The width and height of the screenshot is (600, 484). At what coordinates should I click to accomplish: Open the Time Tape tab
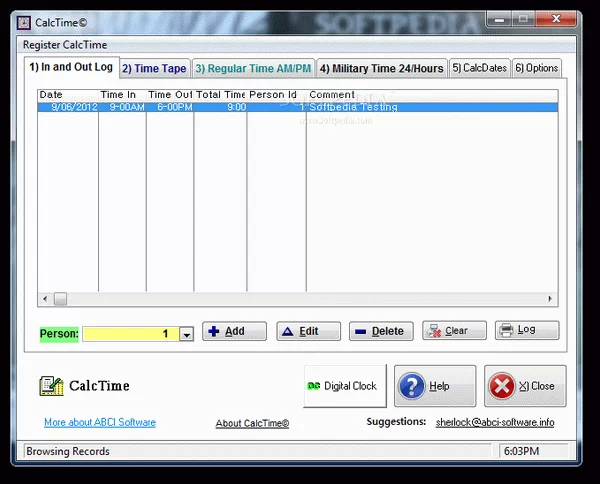[x=154, y=68]
